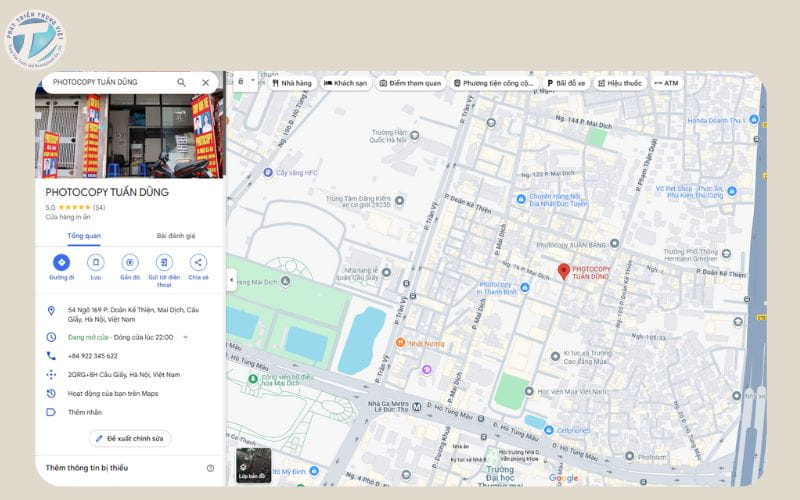Viewport: 800px width, 500px height.
Task: Click the Nhà Ga Metro Lê Đức Thọ marker
Action: click(417, 407)
